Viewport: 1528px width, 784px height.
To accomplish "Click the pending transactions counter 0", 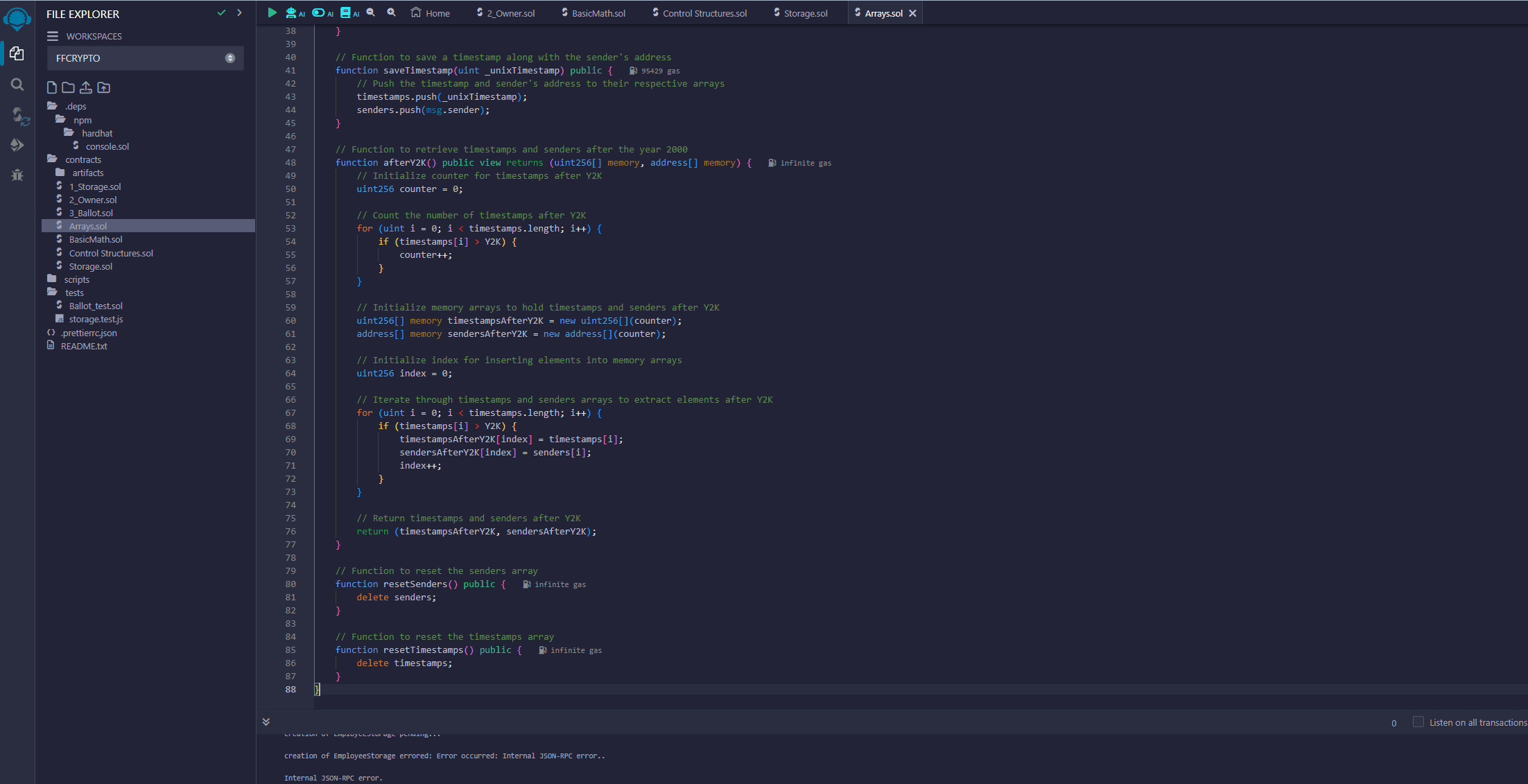I will tap(1394, 723).
